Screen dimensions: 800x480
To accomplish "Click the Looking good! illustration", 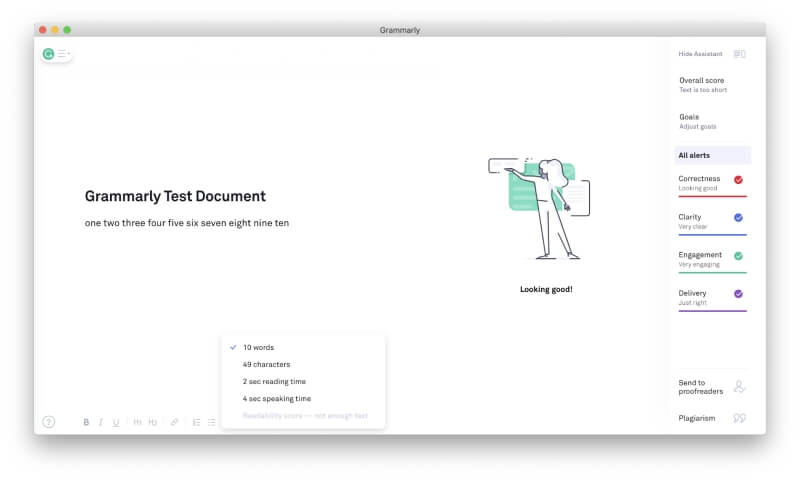I will tap(539, 209).
